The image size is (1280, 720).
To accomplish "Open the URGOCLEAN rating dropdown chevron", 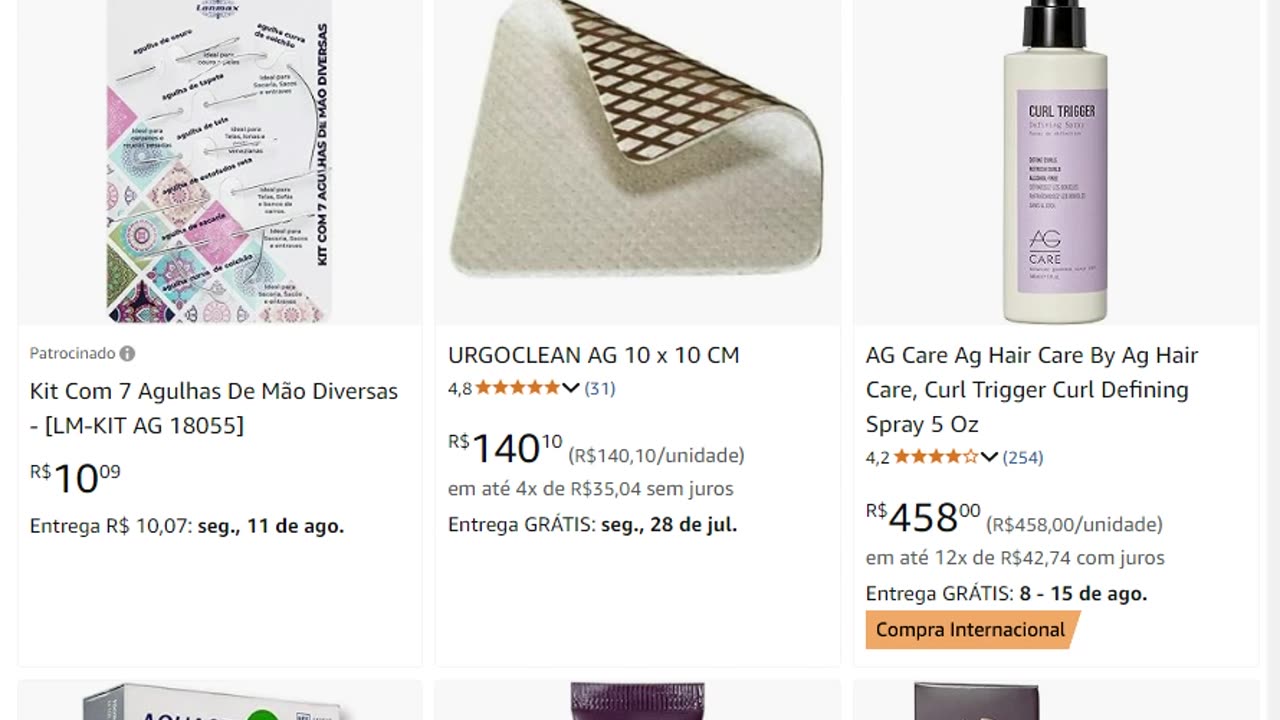I will point(571,388).
